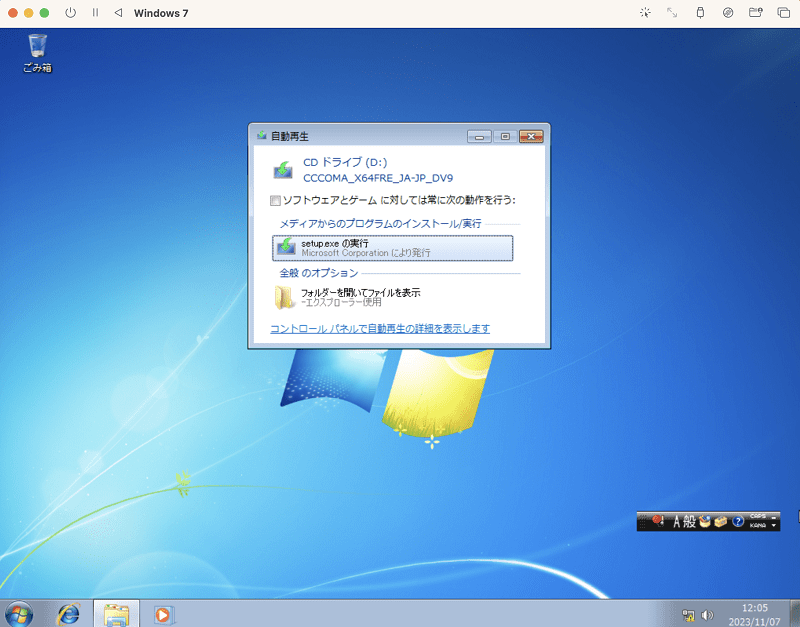Click the red IME input-method icon

coord(658,521)
